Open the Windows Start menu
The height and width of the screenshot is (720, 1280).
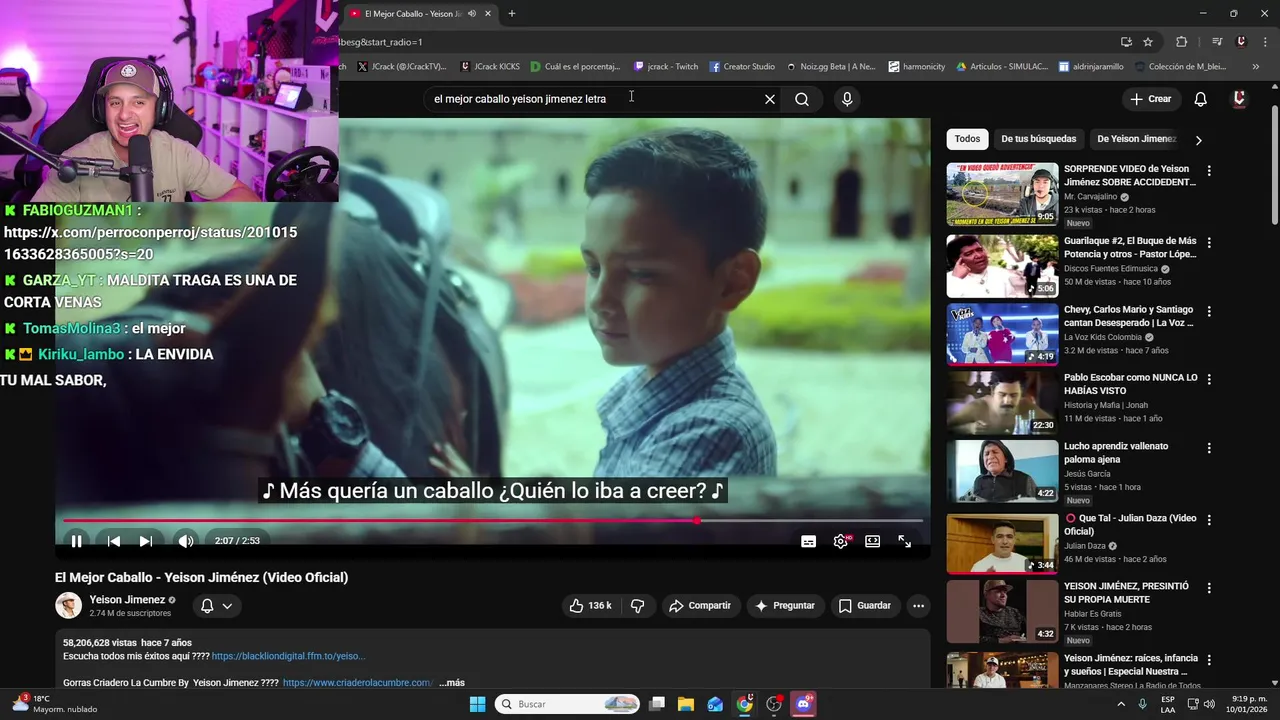pyautogui.click(x=477, y=704)
